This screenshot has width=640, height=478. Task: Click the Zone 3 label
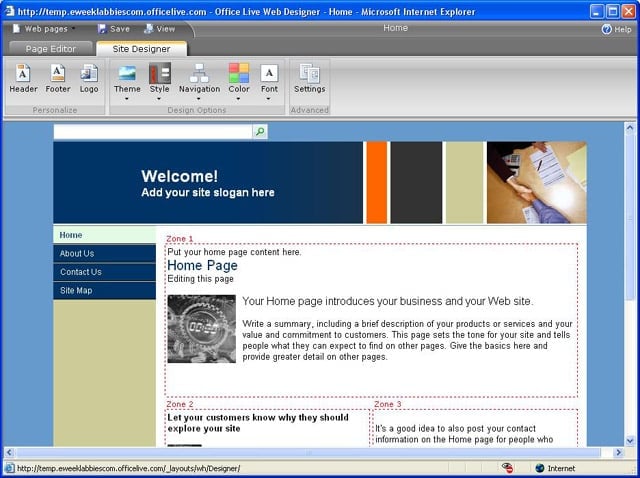coord(388,404)
